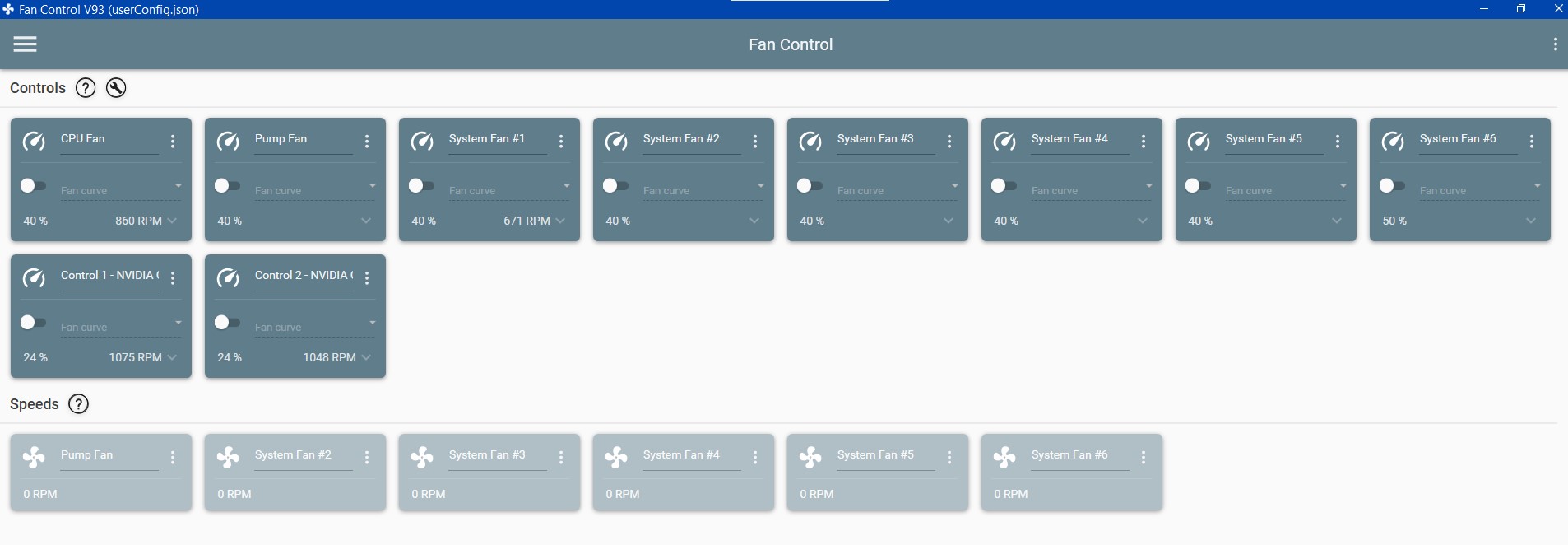Viewport: 1568px width, 545px height.
Task: Open Pump Fan control card options menu
Action: click(x=367, y=142)
